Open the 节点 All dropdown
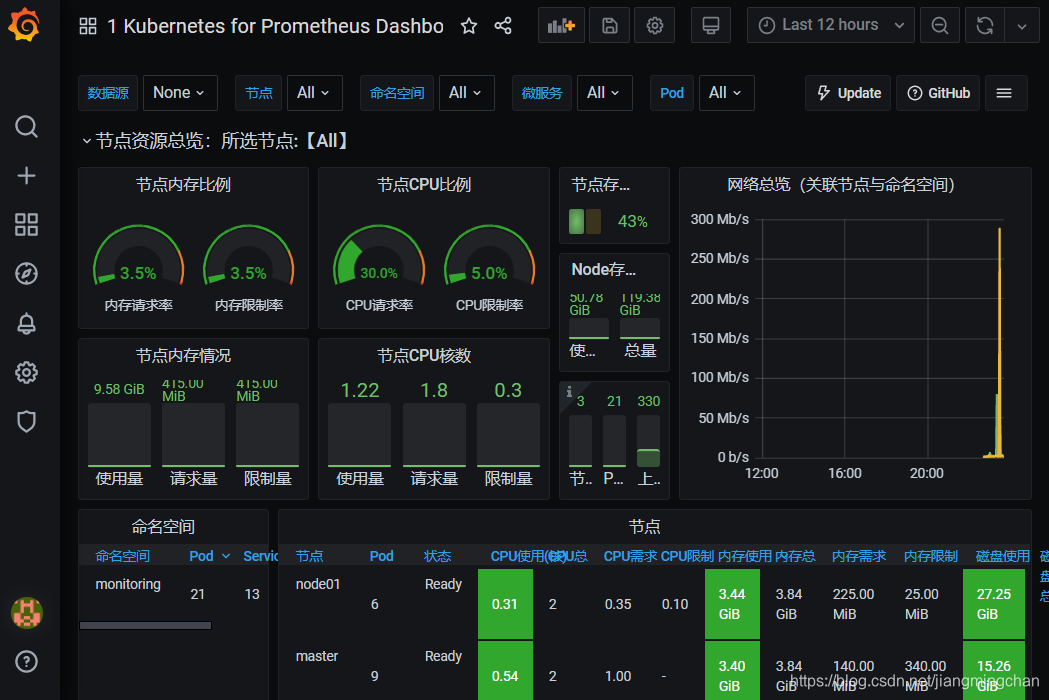The height and width of the screenshot is (700, 1049). pos(314,92)
